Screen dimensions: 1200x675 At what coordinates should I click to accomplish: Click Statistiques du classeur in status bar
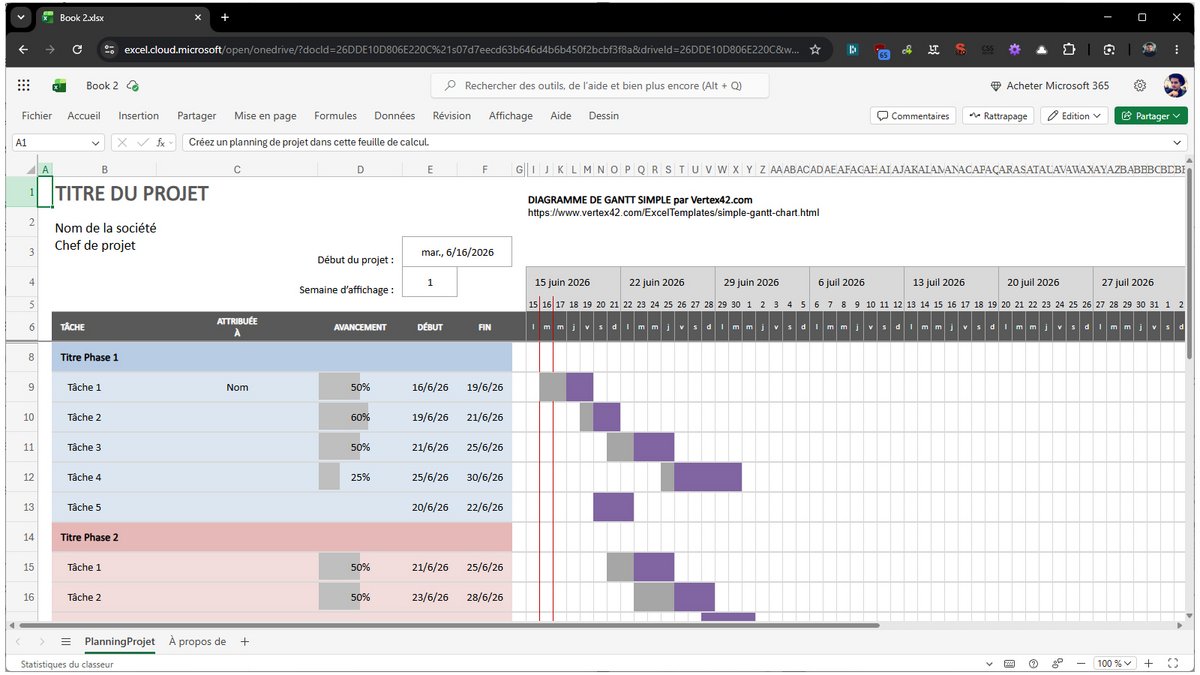pyautogui.click(x=67, y=664)
